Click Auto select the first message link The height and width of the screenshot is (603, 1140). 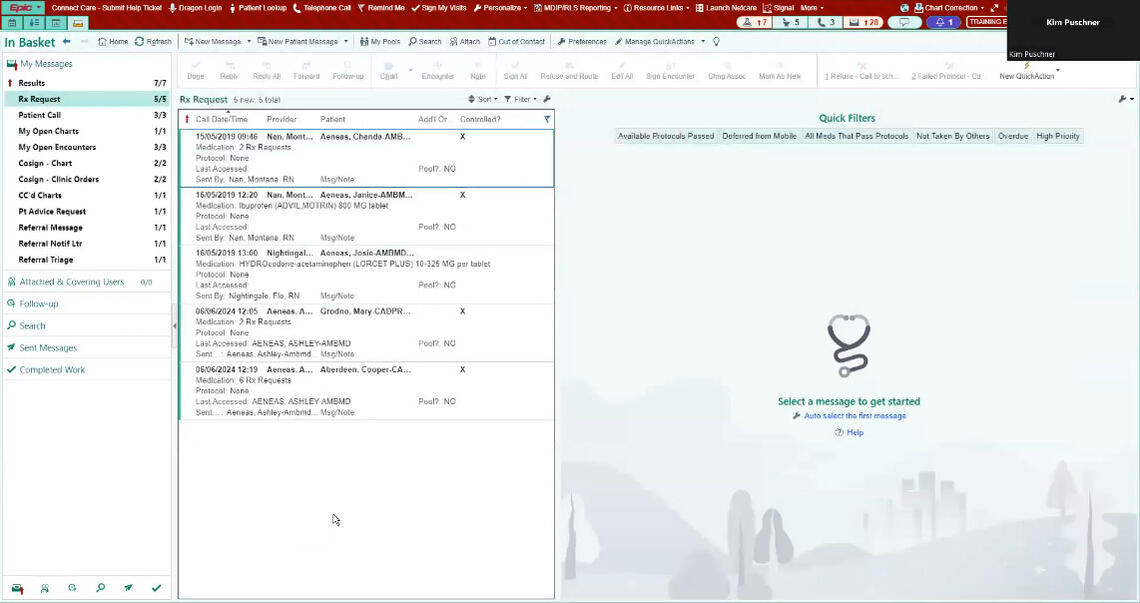[x=855, y=416]
